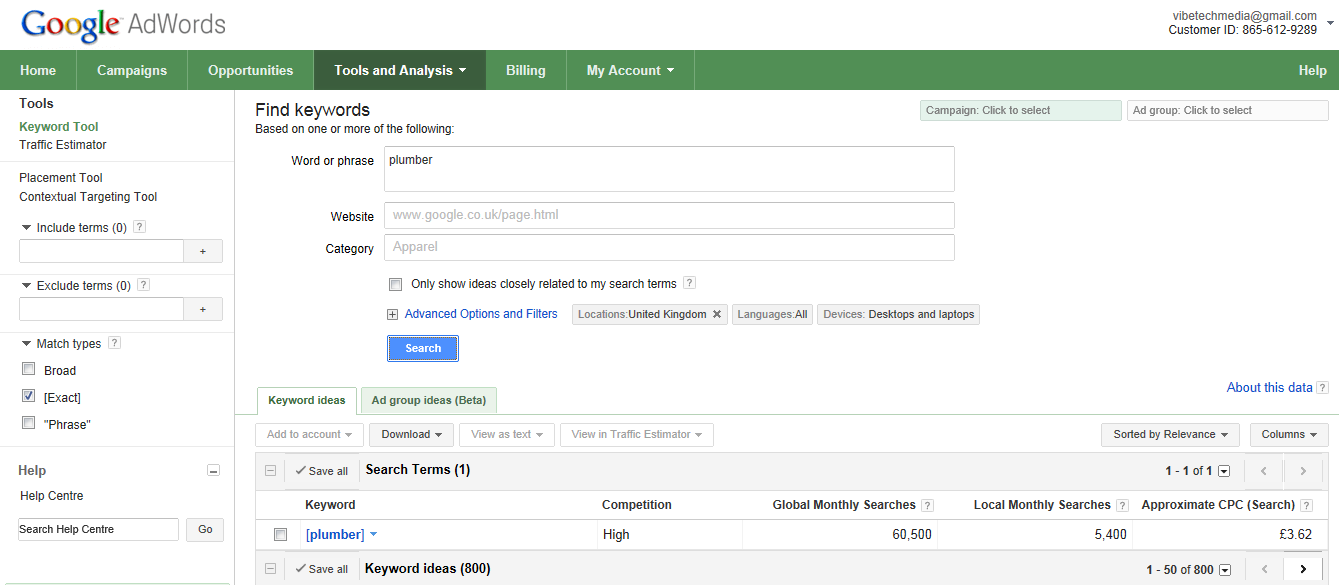Viewport: 1339px width, 585px height.
Task: Click the plus button beside Include terms field
Action: pyautogui.click(x=203, y=252)
